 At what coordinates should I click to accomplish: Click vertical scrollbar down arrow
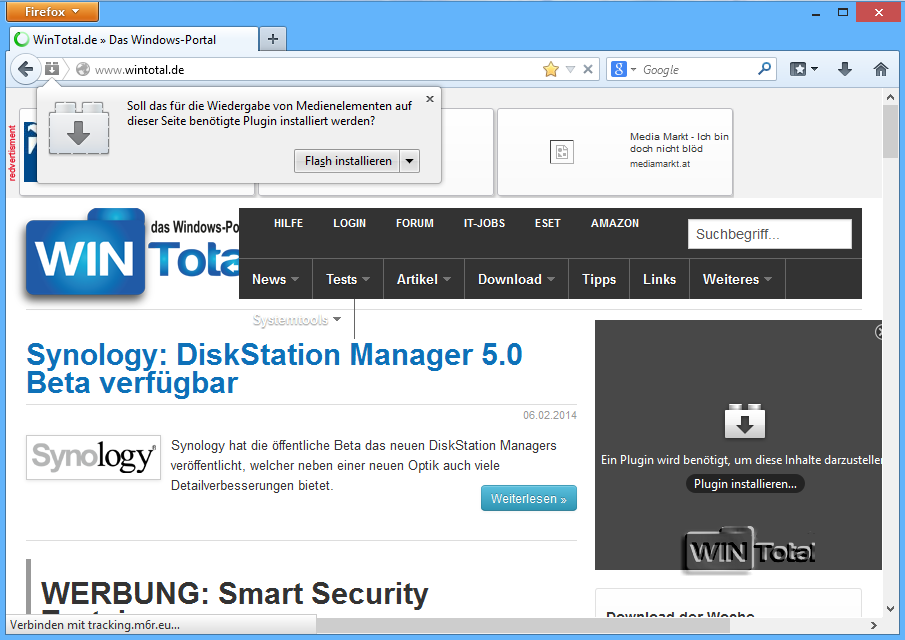point(890,609)
